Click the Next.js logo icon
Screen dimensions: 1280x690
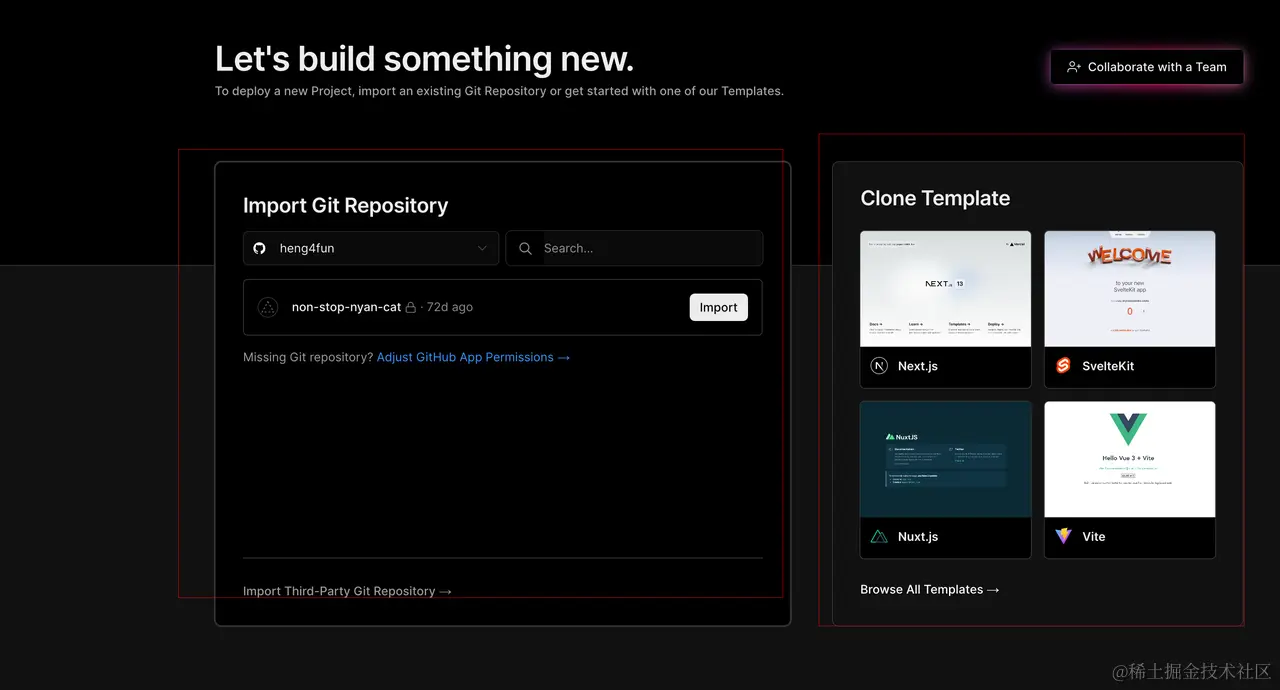point(879,366)
